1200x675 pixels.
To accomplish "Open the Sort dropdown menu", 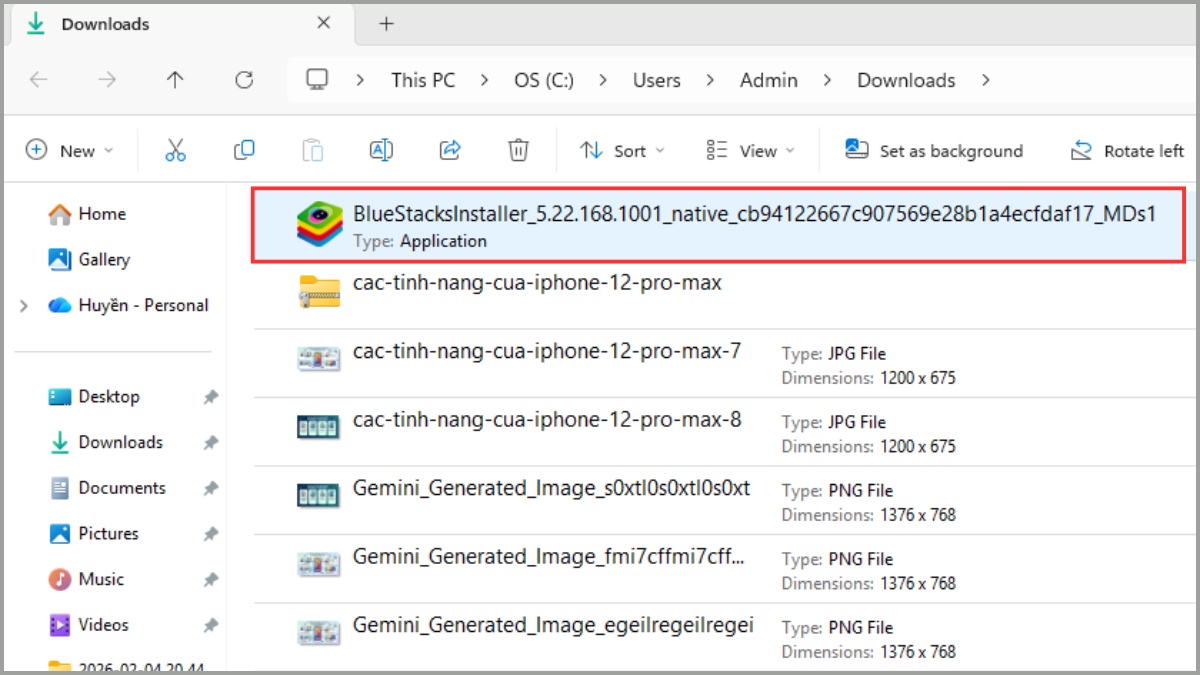I will (x=622, y=150).
